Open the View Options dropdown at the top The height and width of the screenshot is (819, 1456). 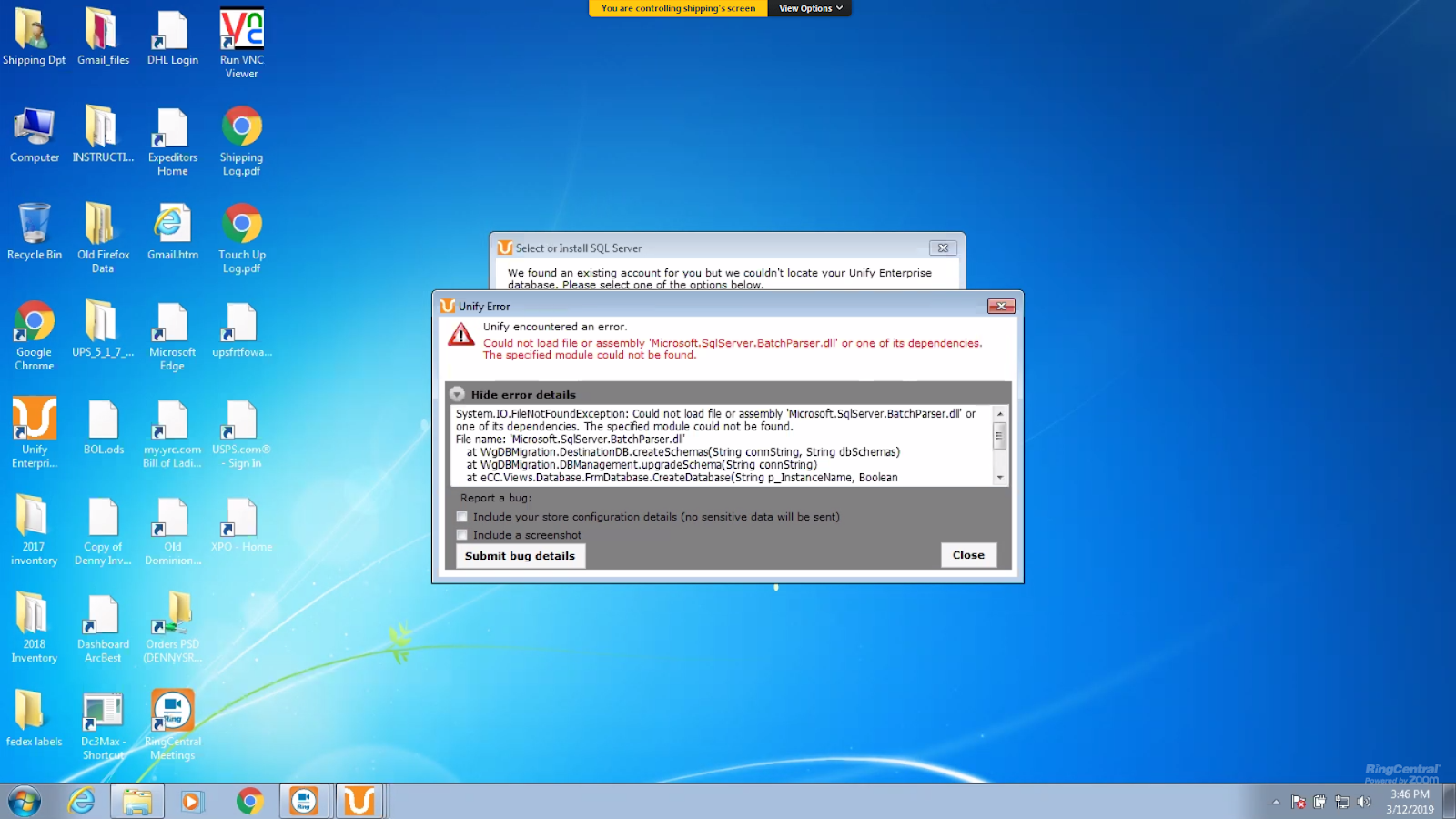pos(810,8)
